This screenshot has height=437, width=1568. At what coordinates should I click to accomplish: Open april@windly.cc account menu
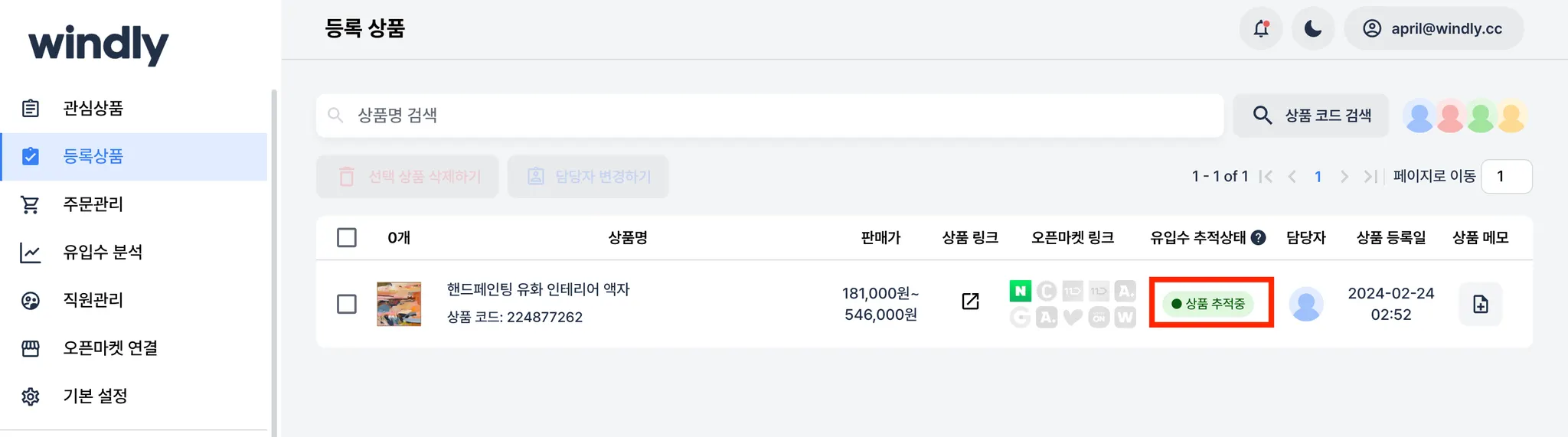coord(1433,29)
